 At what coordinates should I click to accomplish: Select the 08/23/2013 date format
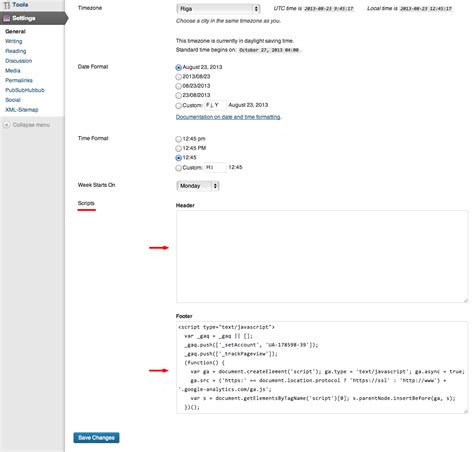click(x=178, y=86)
